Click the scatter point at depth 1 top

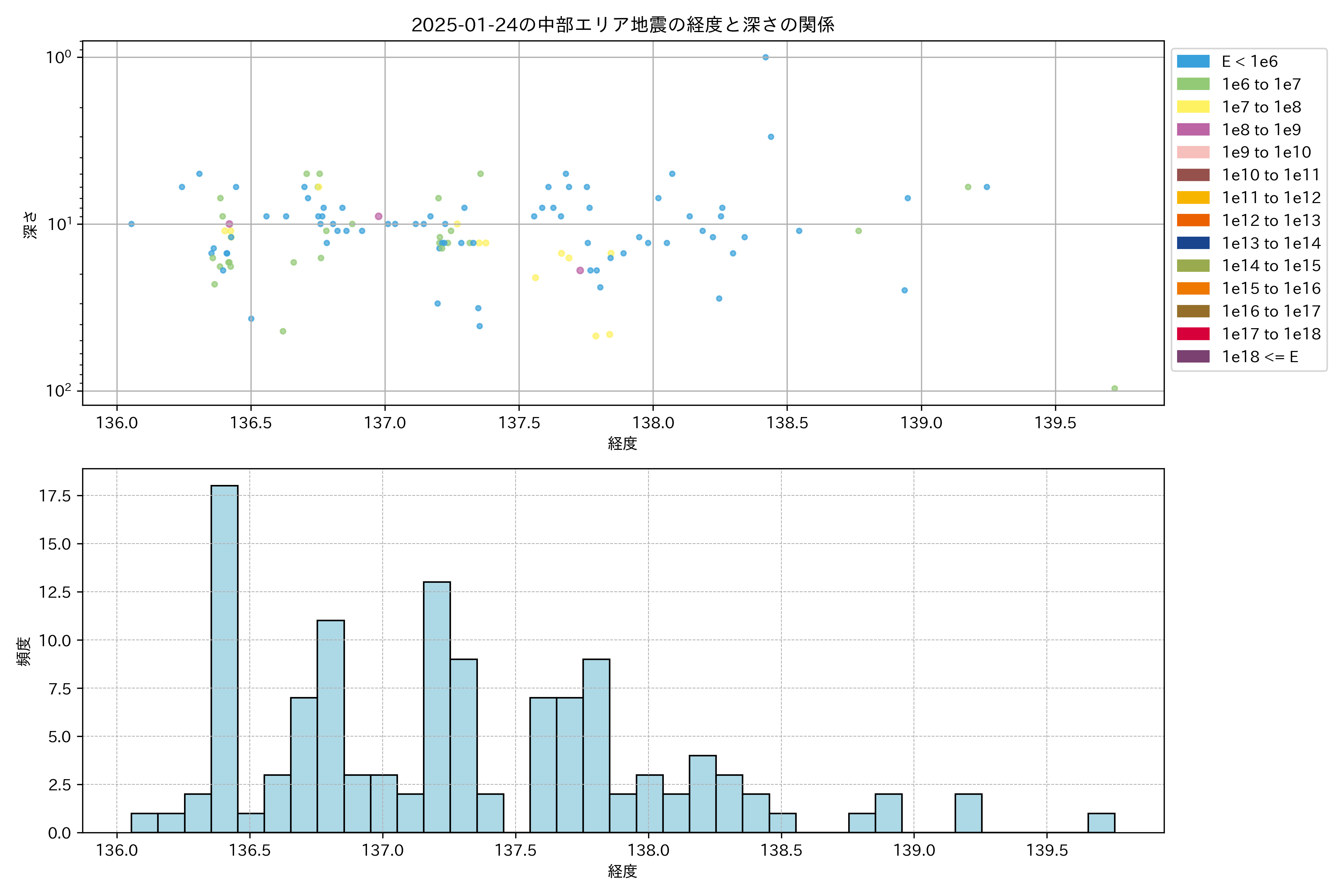coord(766,57)
